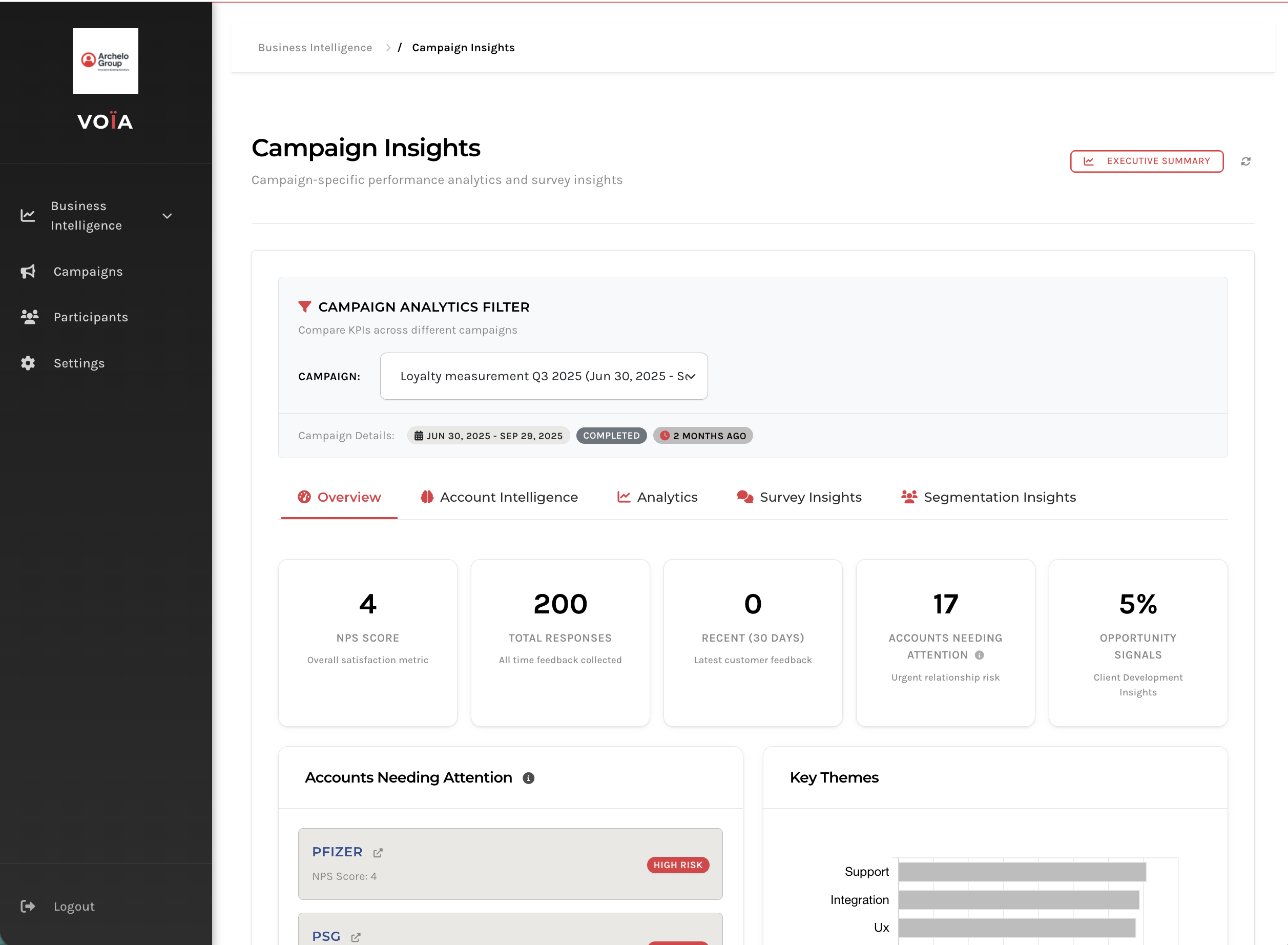This screenshot has width=1288, height=945.
Task: Switch to the Survey Insights tab
Action: (799, 497)
